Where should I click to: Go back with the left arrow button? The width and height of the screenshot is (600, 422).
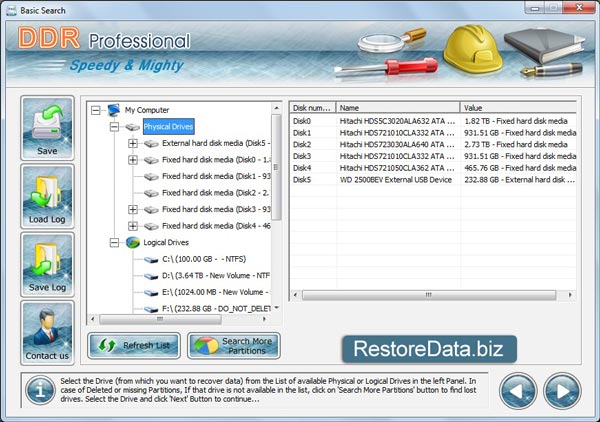518,391
